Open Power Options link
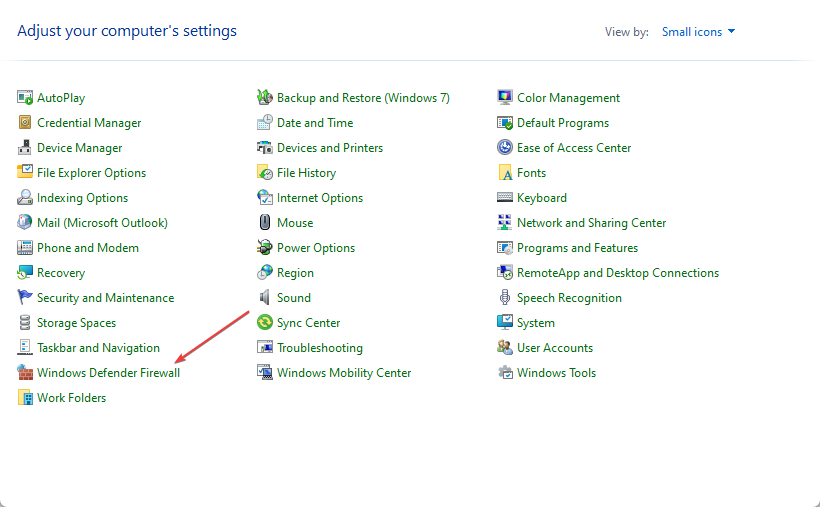820x507 pixels. [316, 248]
